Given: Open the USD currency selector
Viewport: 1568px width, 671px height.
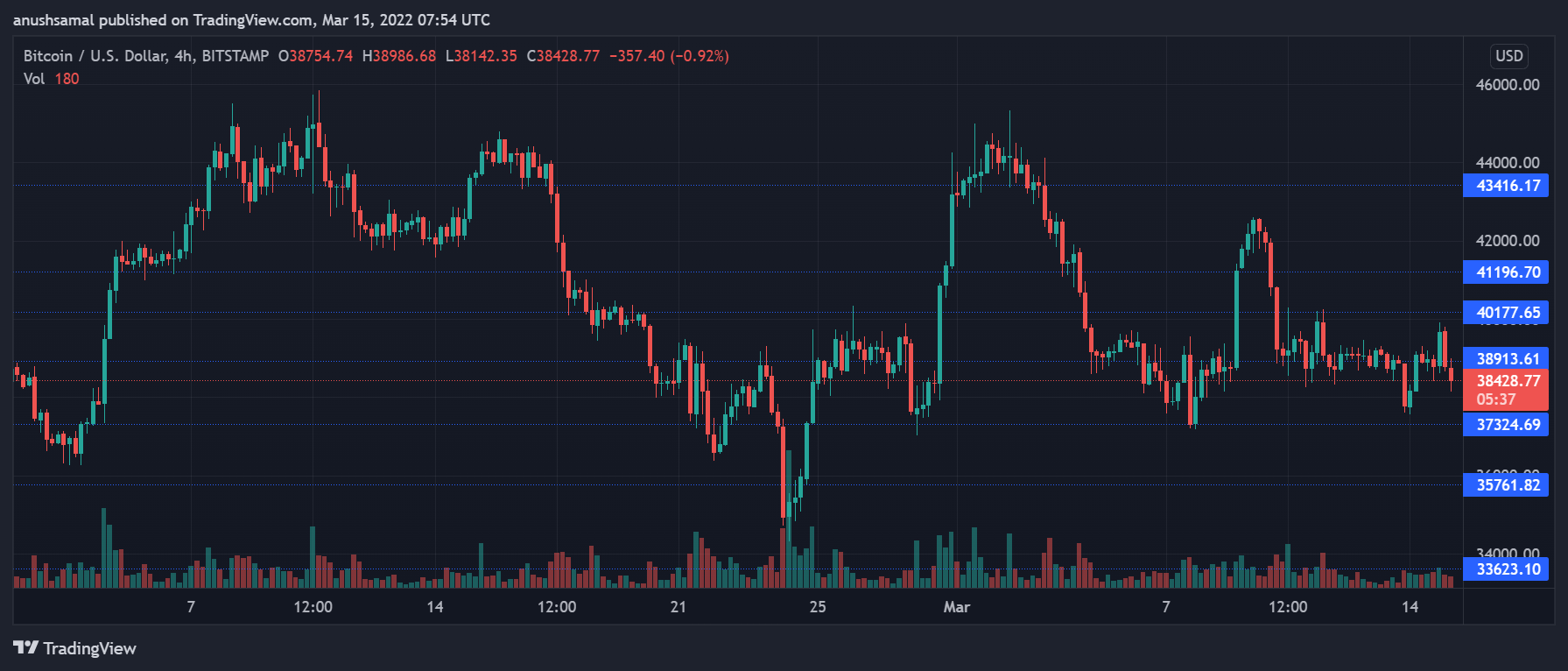Looking at the screenshot, I should (1508, 56).
